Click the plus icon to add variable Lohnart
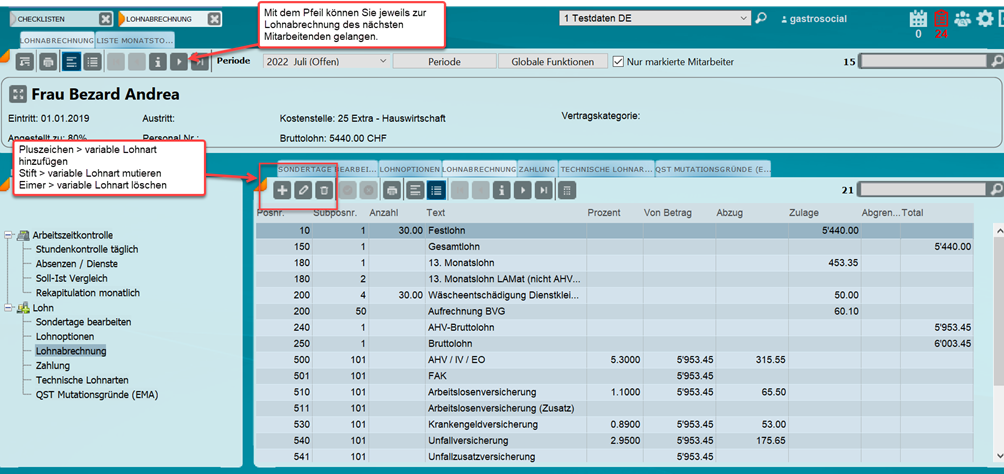Screen dimensions: 1004x474 tap(283, 190)
